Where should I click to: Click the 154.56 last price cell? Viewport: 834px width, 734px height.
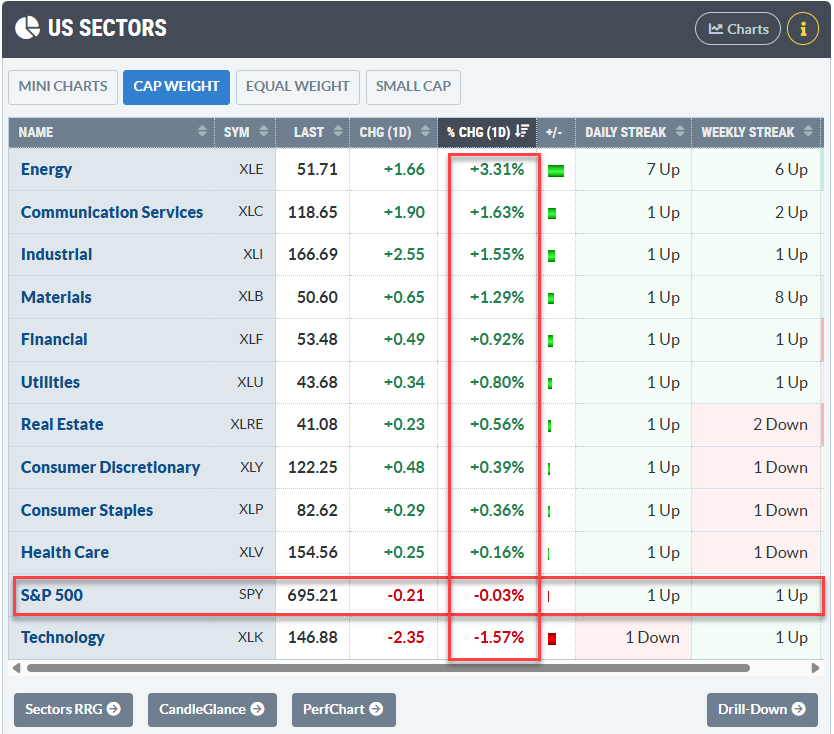pos(313,552)
